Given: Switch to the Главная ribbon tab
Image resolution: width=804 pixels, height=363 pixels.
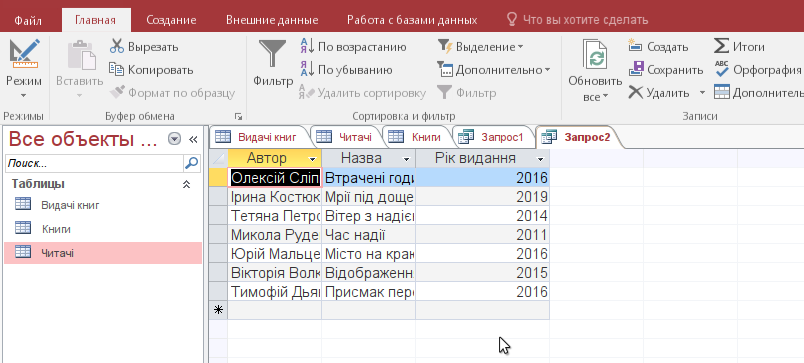Looking at the screenshot, I should [95, 21].
